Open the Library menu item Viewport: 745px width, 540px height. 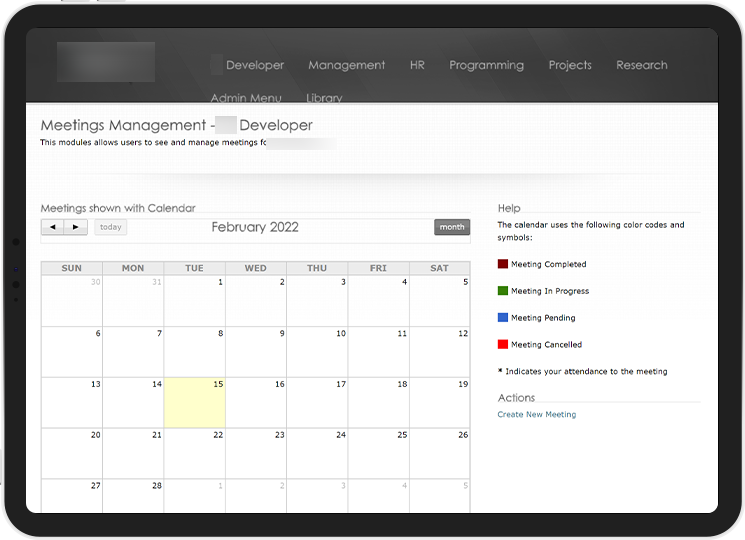coord(324,97)
